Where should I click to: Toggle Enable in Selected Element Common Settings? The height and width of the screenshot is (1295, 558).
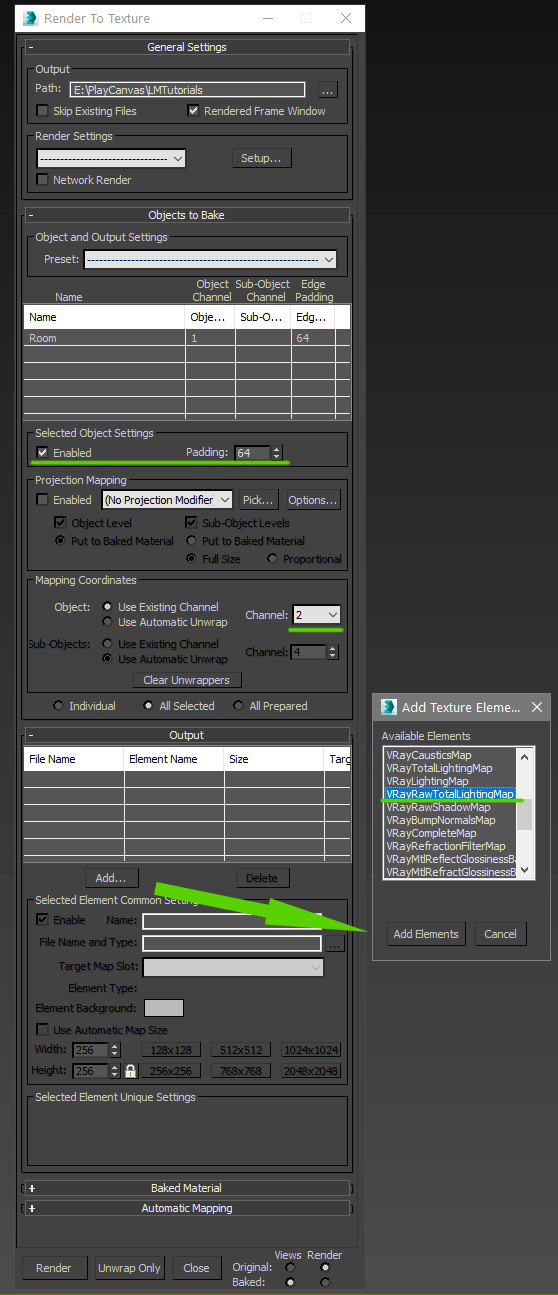[x=42, y=920]
